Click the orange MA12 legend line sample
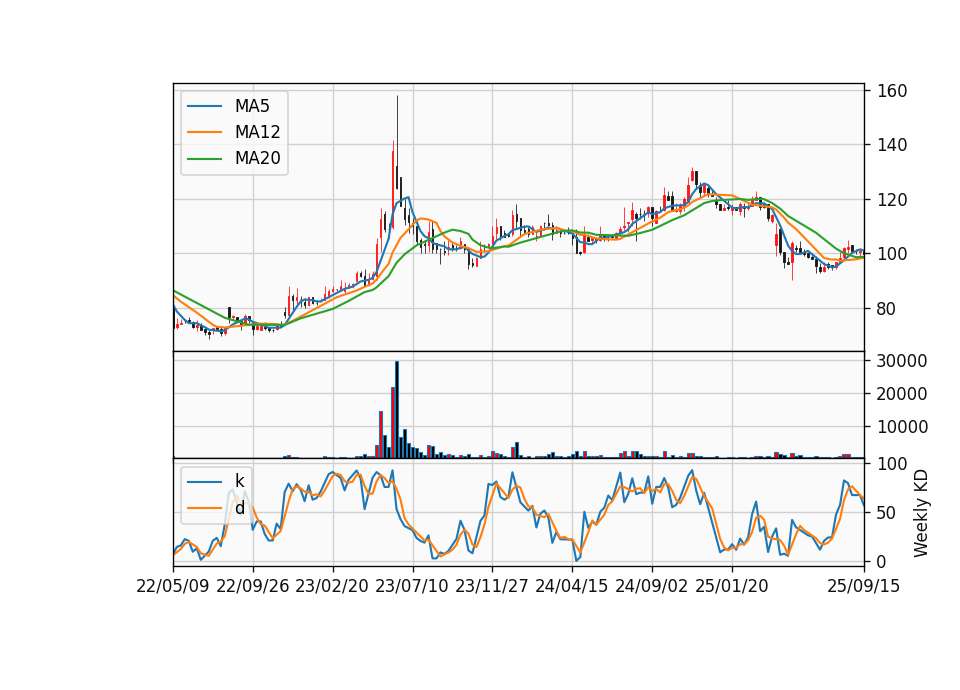 point(204,132)
